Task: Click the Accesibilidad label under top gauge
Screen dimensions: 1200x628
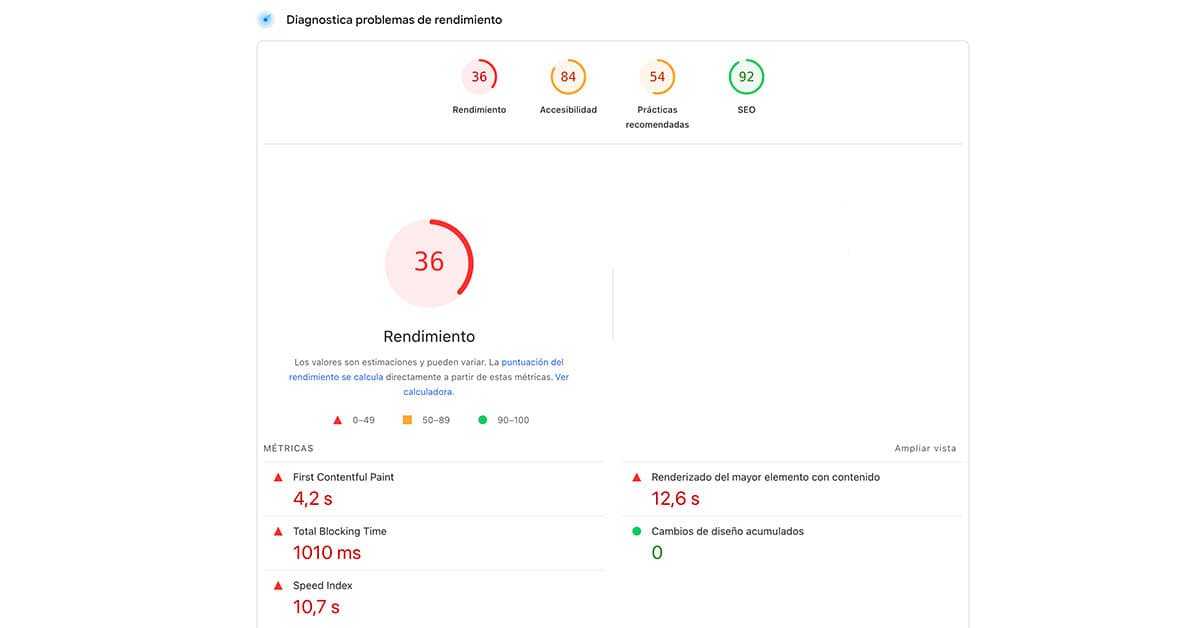Action: tap(568, 110)
